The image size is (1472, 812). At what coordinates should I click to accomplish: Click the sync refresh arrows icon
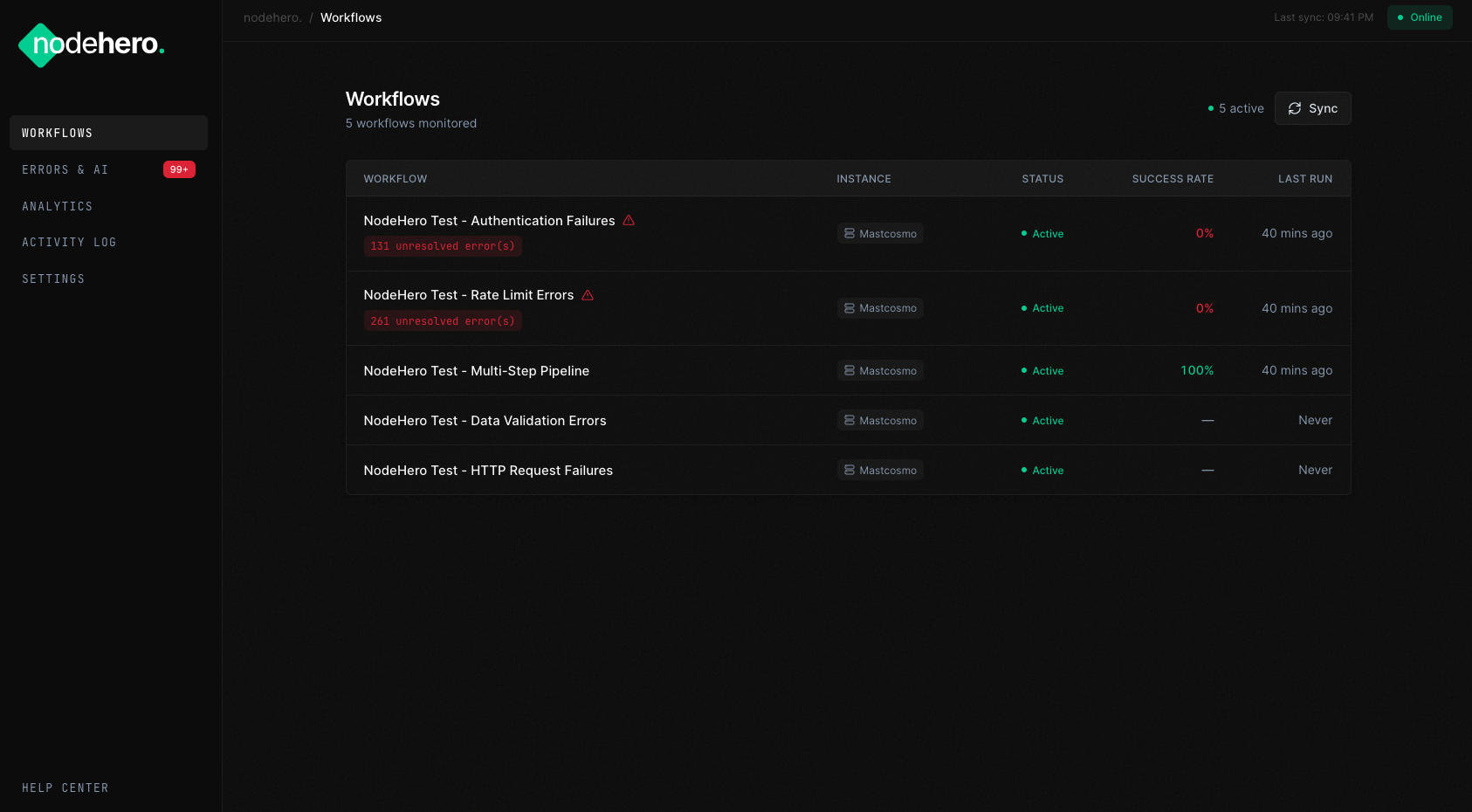(x=1295, y=107)
